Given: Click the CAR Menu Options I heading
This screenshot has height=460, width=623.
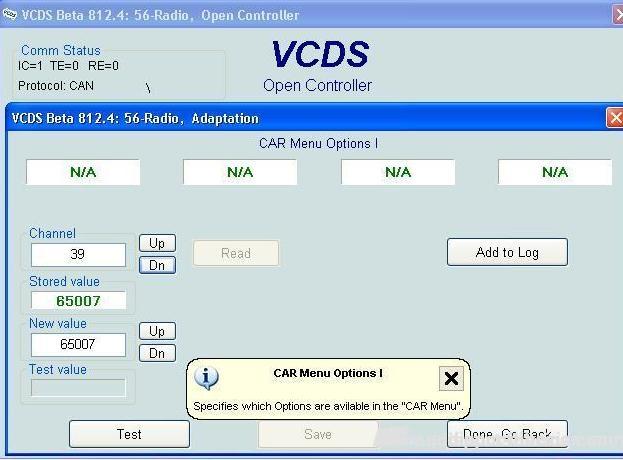Looking at the screenshot, I should pyautogui.click(x=318, y=143).
